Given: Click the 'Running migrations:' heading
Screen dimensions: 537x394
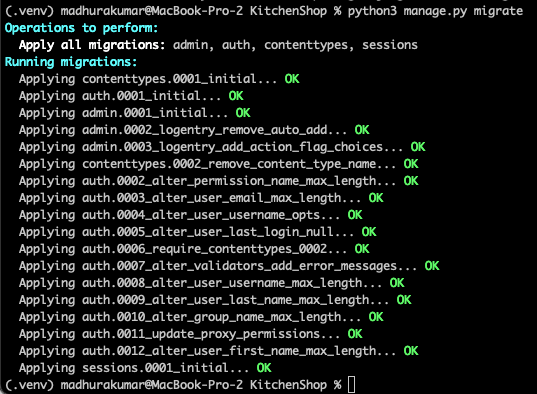Looking at the screenshot, I should [71, 62].
